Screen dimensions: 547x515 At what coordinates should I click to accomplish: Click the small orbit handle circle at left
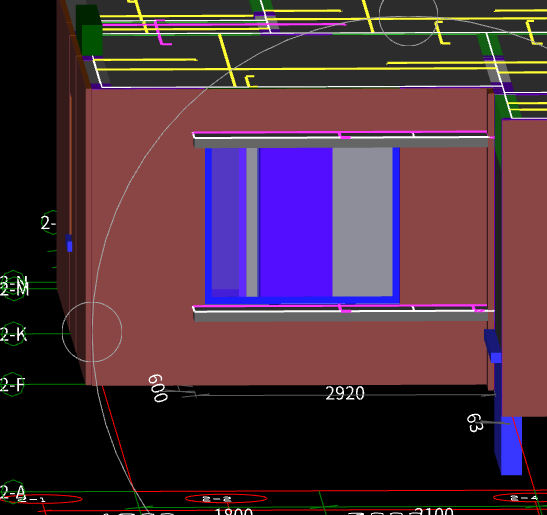[92, 332]
